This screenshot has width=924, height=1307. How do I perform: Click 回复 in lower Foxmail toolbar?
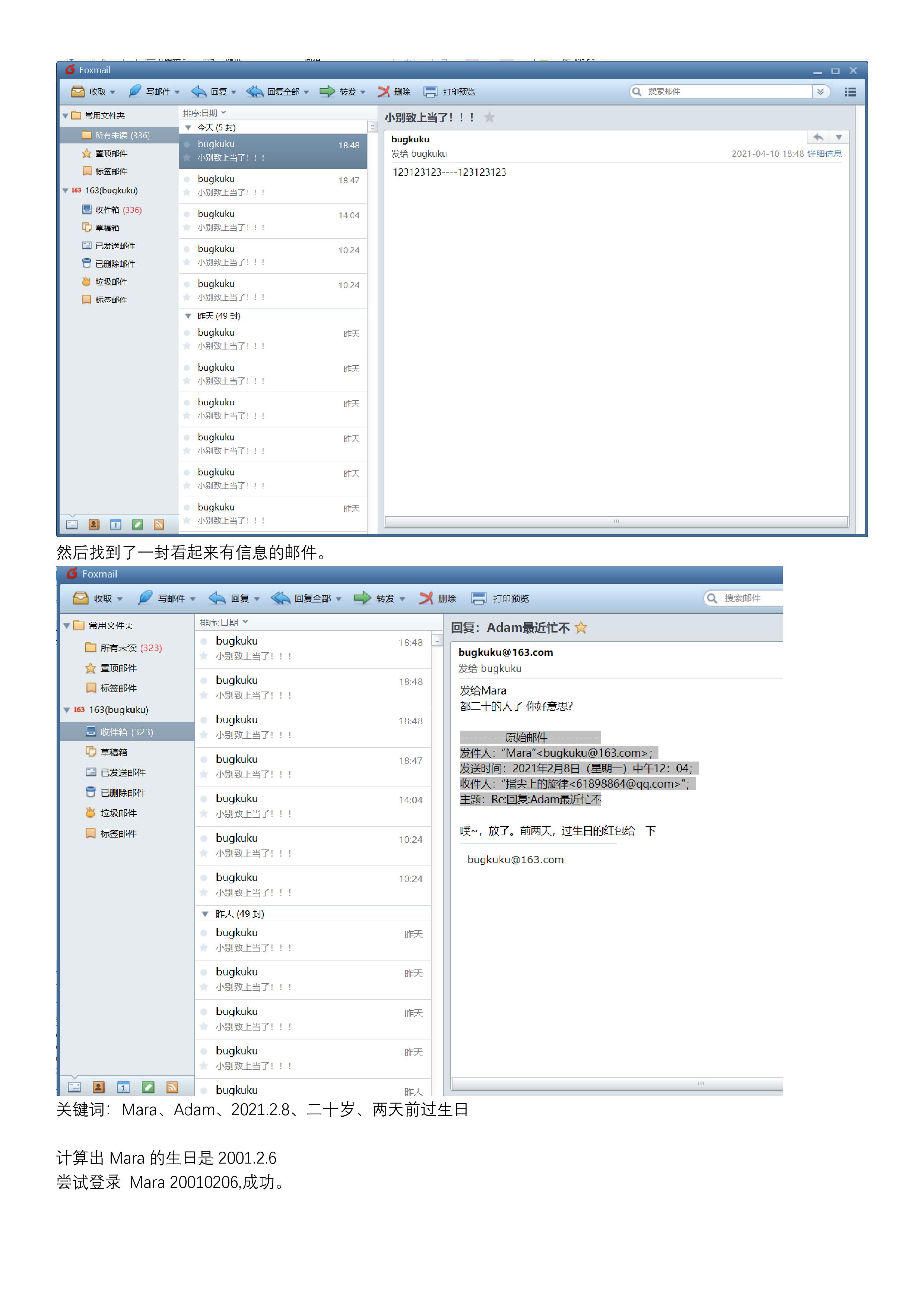point(229,598)
